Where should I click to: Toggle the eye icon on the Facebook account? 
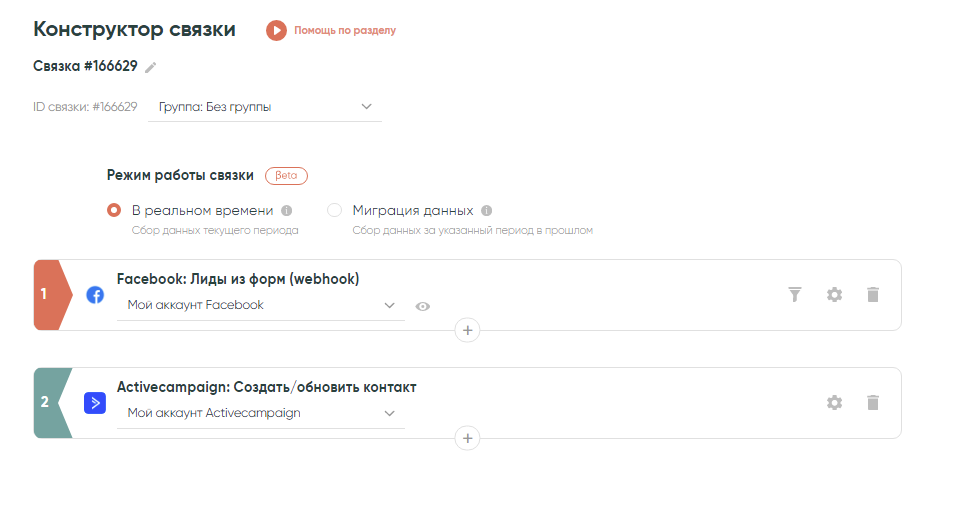423,306
